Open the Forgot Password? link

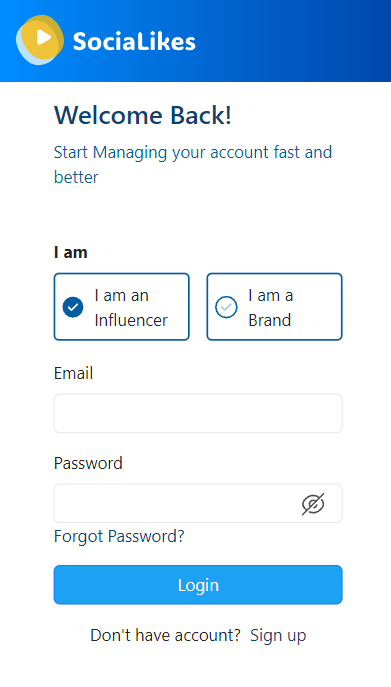119,536
